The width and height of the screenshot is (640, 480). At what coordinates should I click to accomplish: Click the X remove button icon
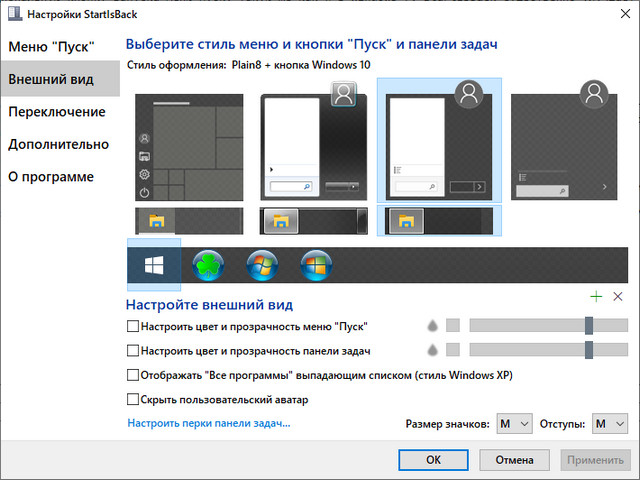point(617,297)
